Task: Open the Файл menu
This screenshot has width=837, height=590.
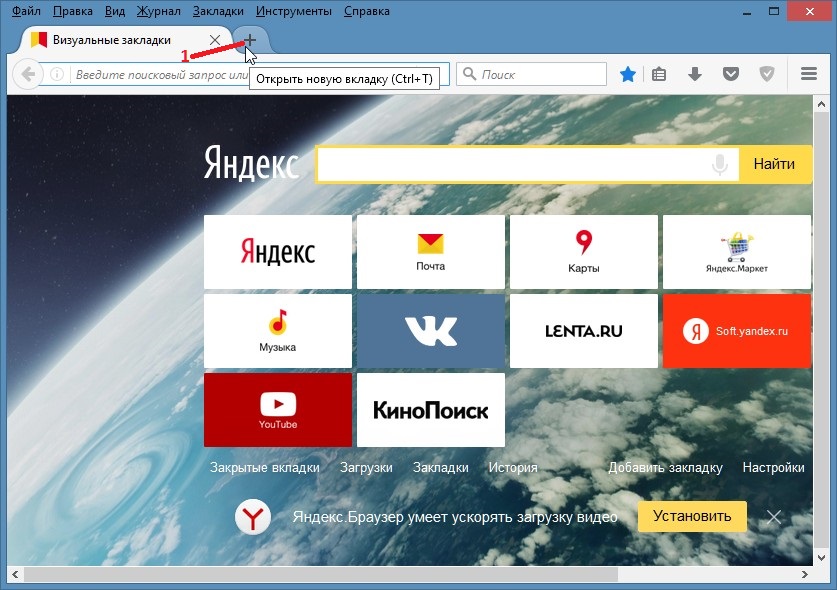Action: pos(26,11)
